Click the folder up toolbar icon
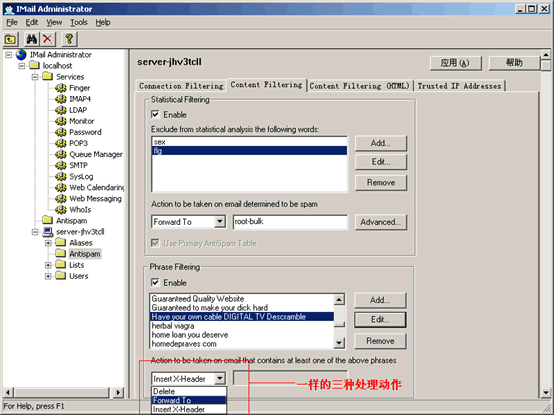 coord(11,39)
